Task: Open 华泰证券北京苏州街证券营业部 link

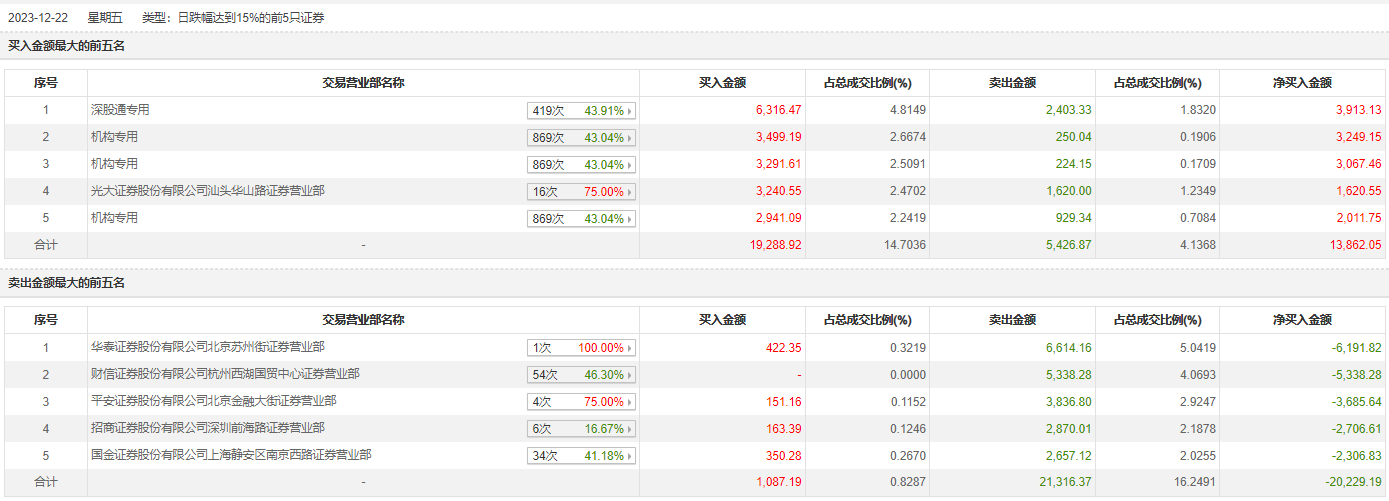Action: (x=207, y=347)
